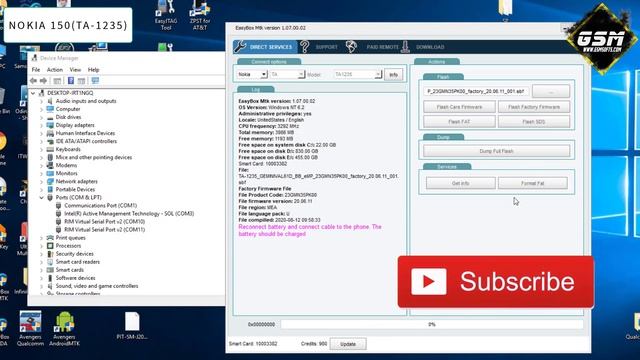This screenshot has height=360, width=640.
Task: Click the PIT-SM-J20 file on desktop
Action: 132,325
